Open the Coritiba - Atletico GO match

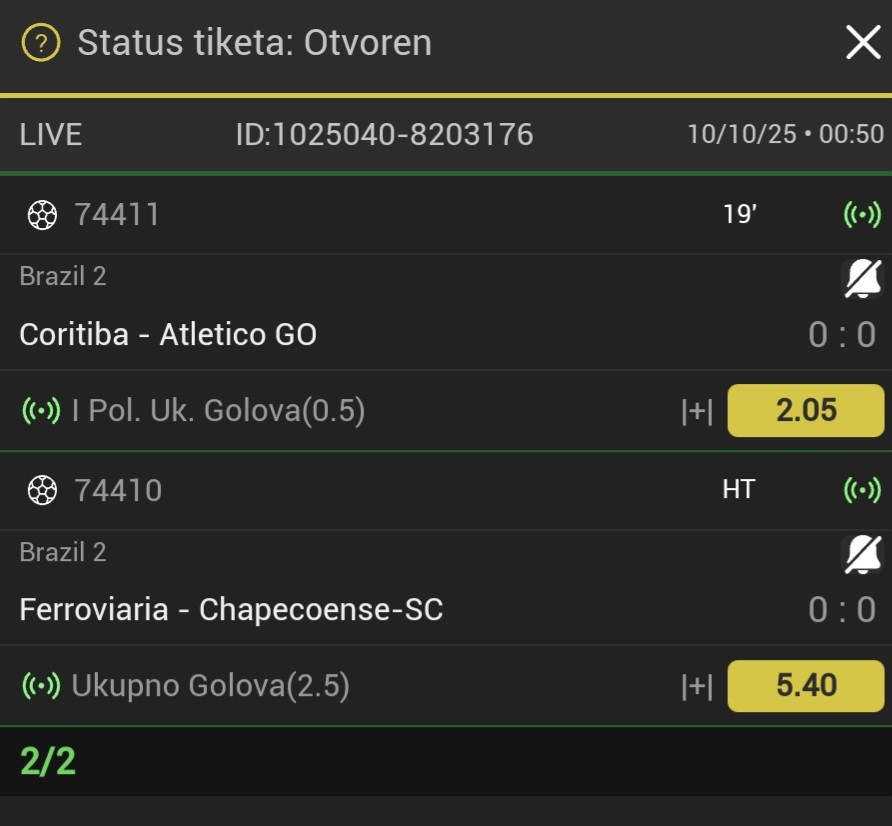(168, 334)
